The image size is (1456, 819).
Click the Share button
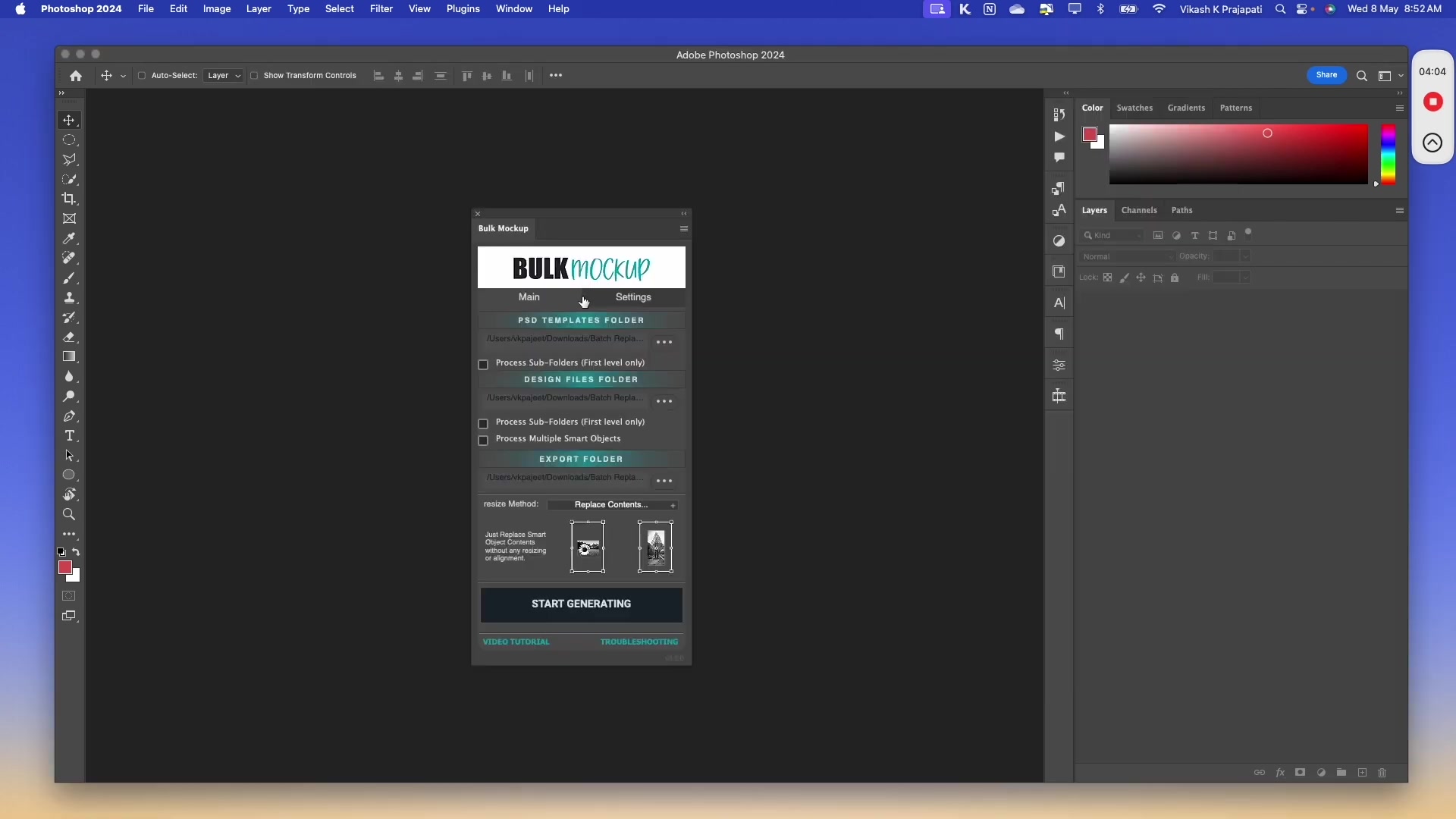tap(1326, 76)
